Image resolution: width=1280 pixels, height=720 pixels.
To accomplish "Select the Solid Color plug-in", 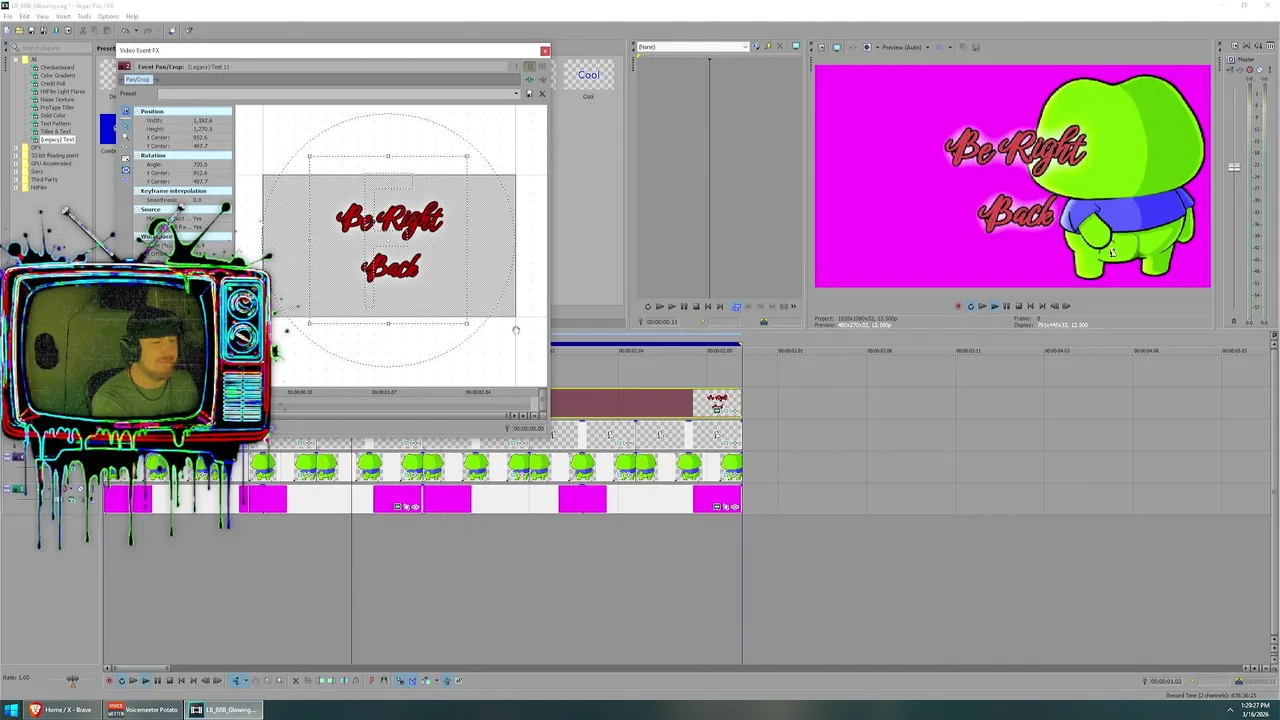I will 53,115.
